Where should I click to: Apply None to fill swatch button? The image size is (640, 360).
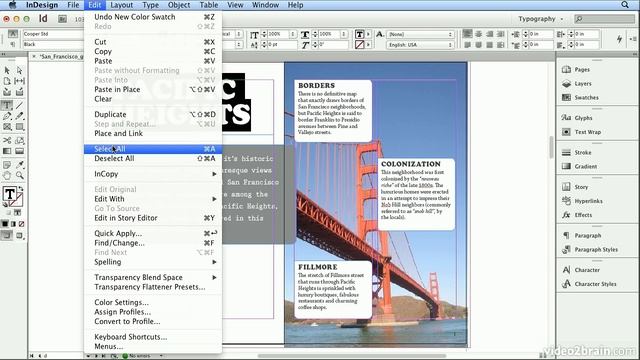click(21, 224)
